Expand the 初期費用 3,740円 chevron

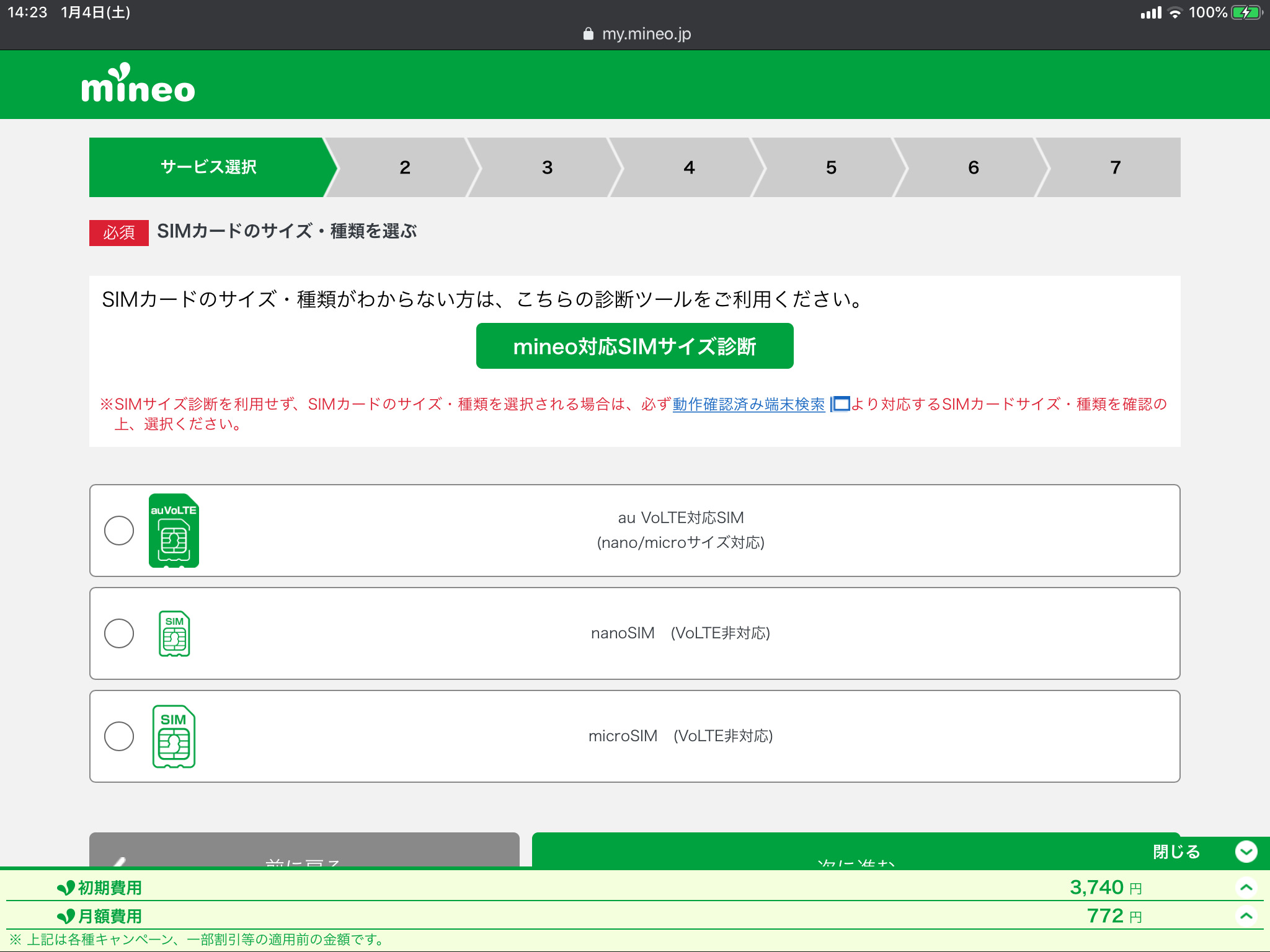click(x=1246, y=888)
